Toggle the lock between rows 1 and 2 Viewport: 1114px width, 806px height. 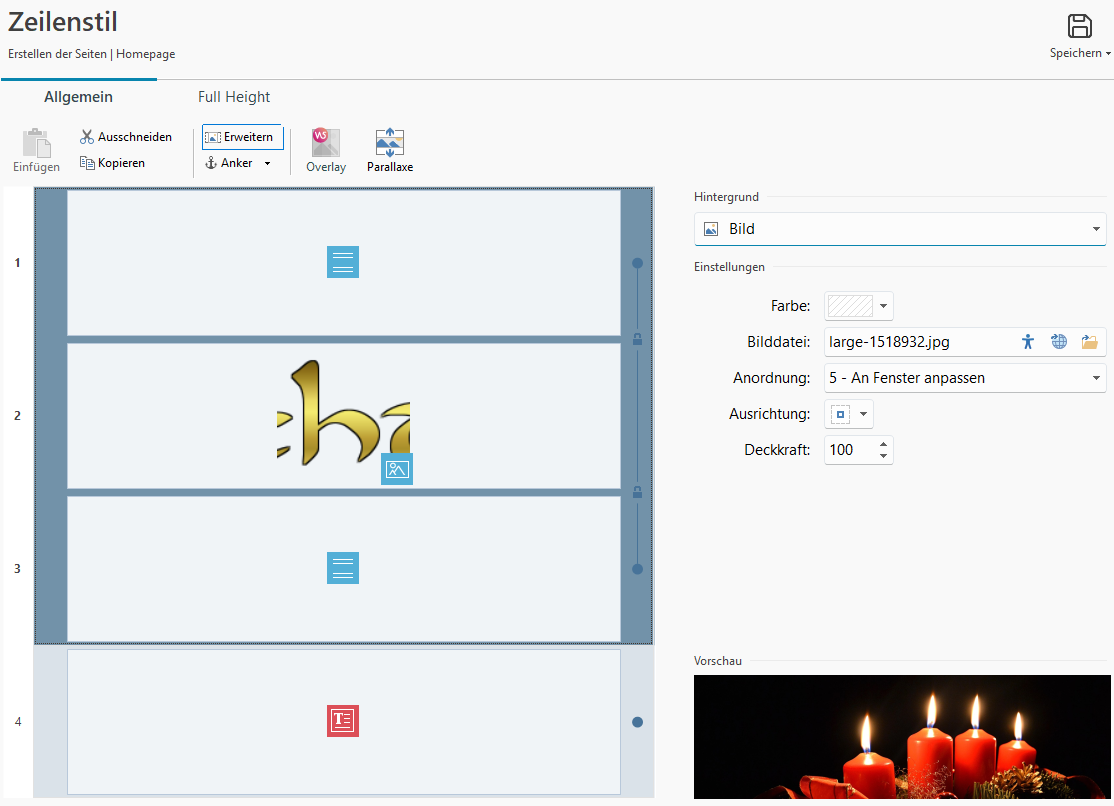click(637, 340)
